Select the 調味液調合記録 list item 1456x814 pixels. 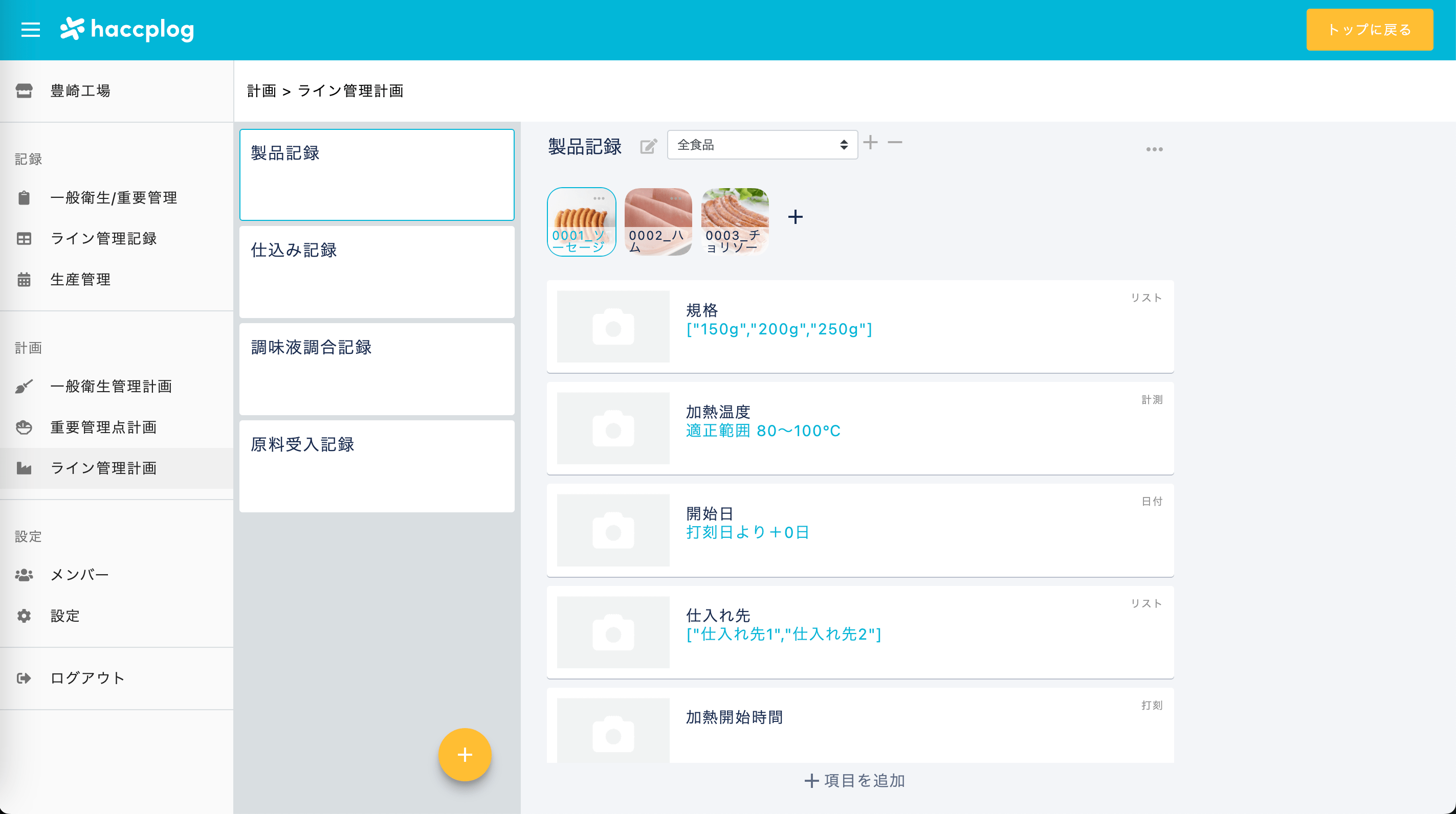click(x=377, y=369)
